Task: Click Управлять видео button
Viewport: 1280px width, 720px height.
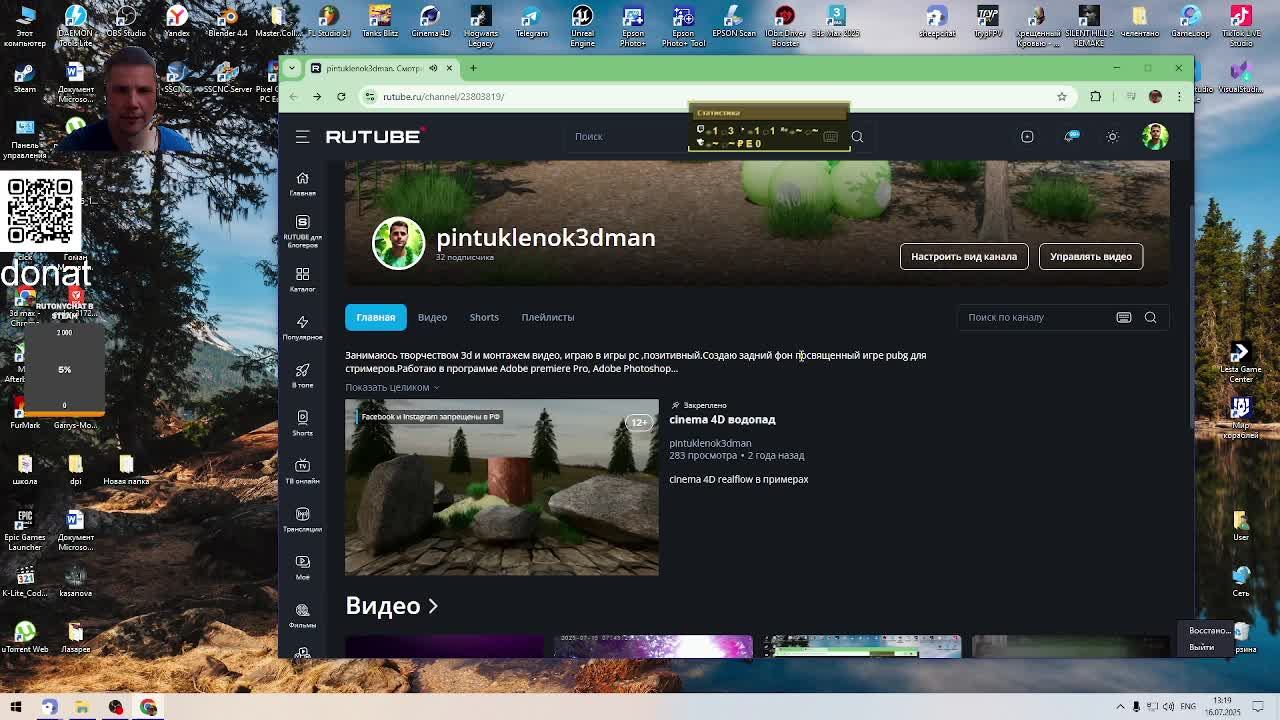Action: 1091,256
